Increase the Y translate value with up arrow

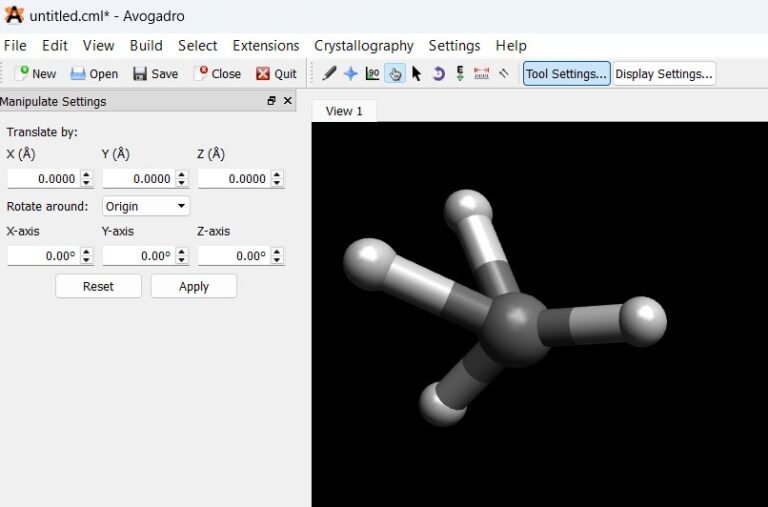click(x=182, y=174)
